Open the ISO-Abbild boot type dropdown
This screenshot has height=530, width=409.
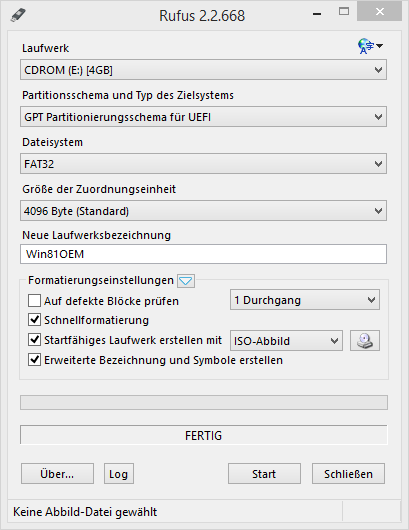tap(286, 341)
